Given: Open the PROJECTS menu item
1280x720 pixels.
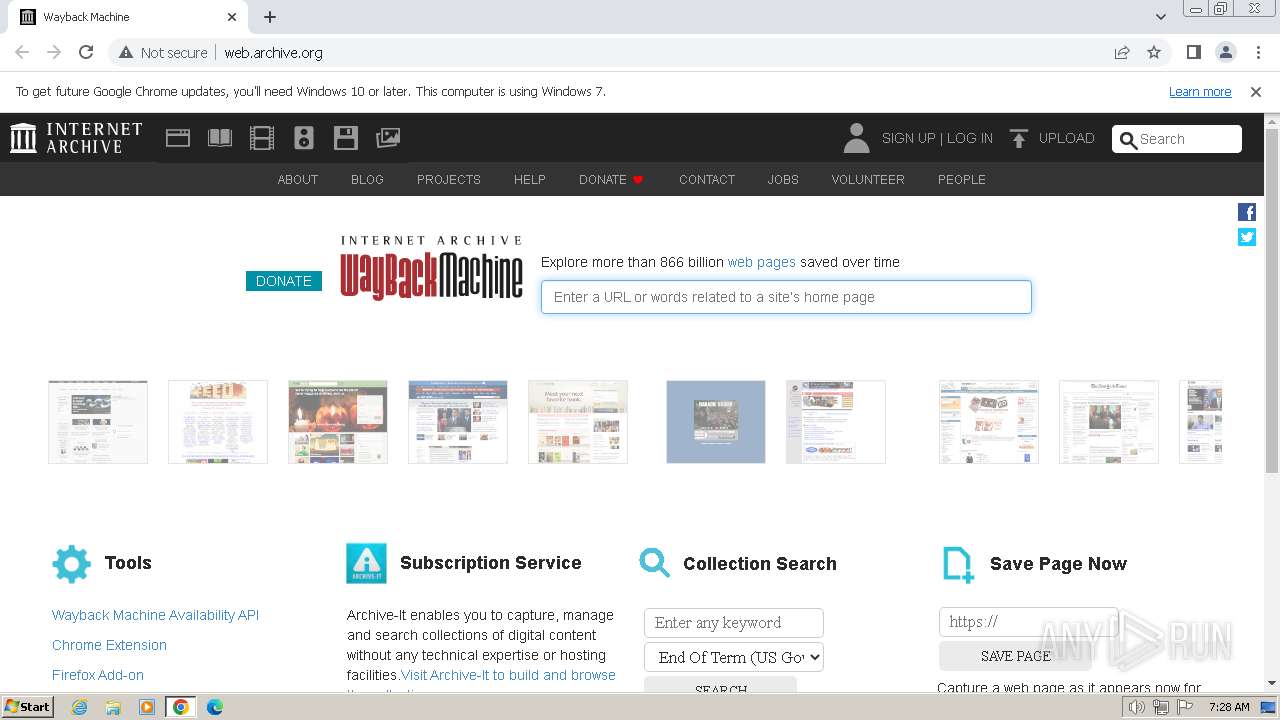Looking at the screenshot, I should click(449, 179).
